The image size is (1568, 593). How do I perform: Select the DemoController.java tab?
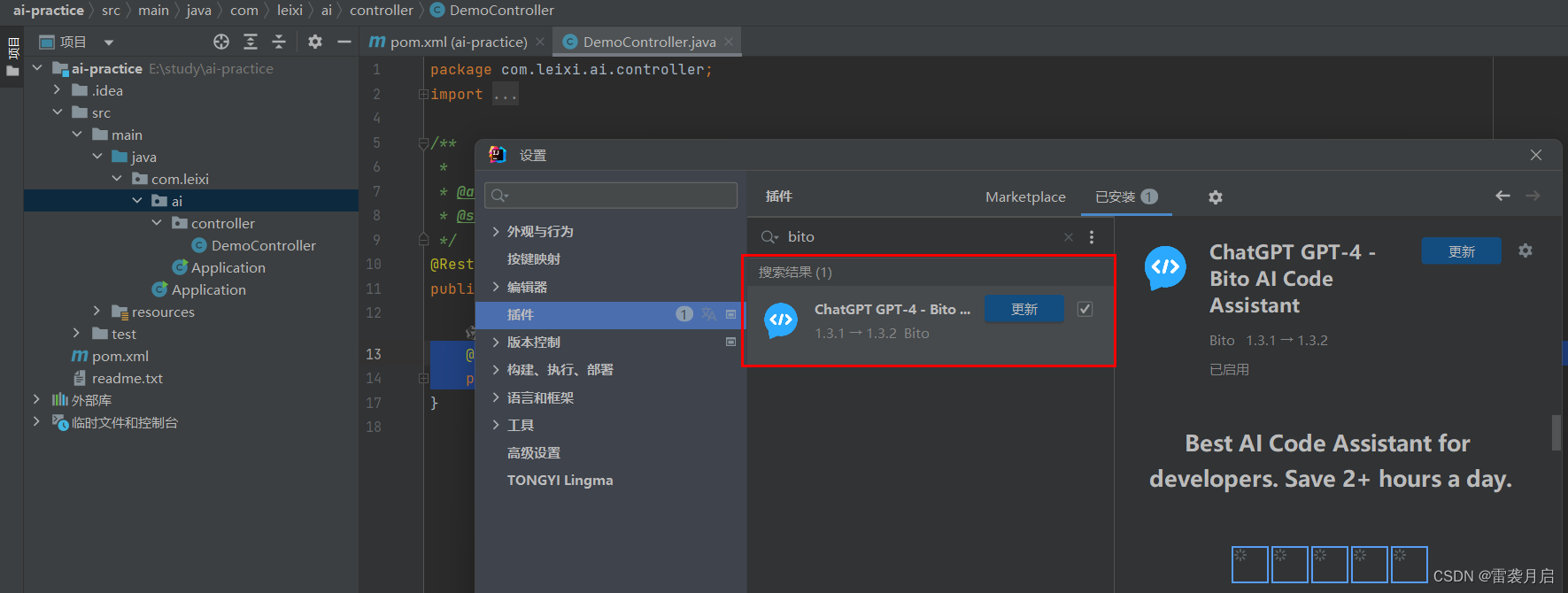pyautogui.click(x=649, y=42)
